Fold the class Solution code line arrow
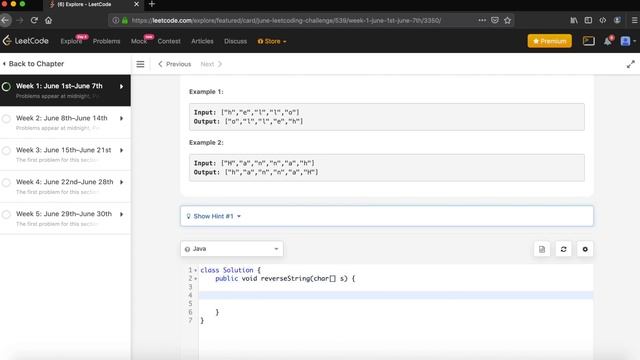Screen dimensions: 640x360 tap(196, 270)
